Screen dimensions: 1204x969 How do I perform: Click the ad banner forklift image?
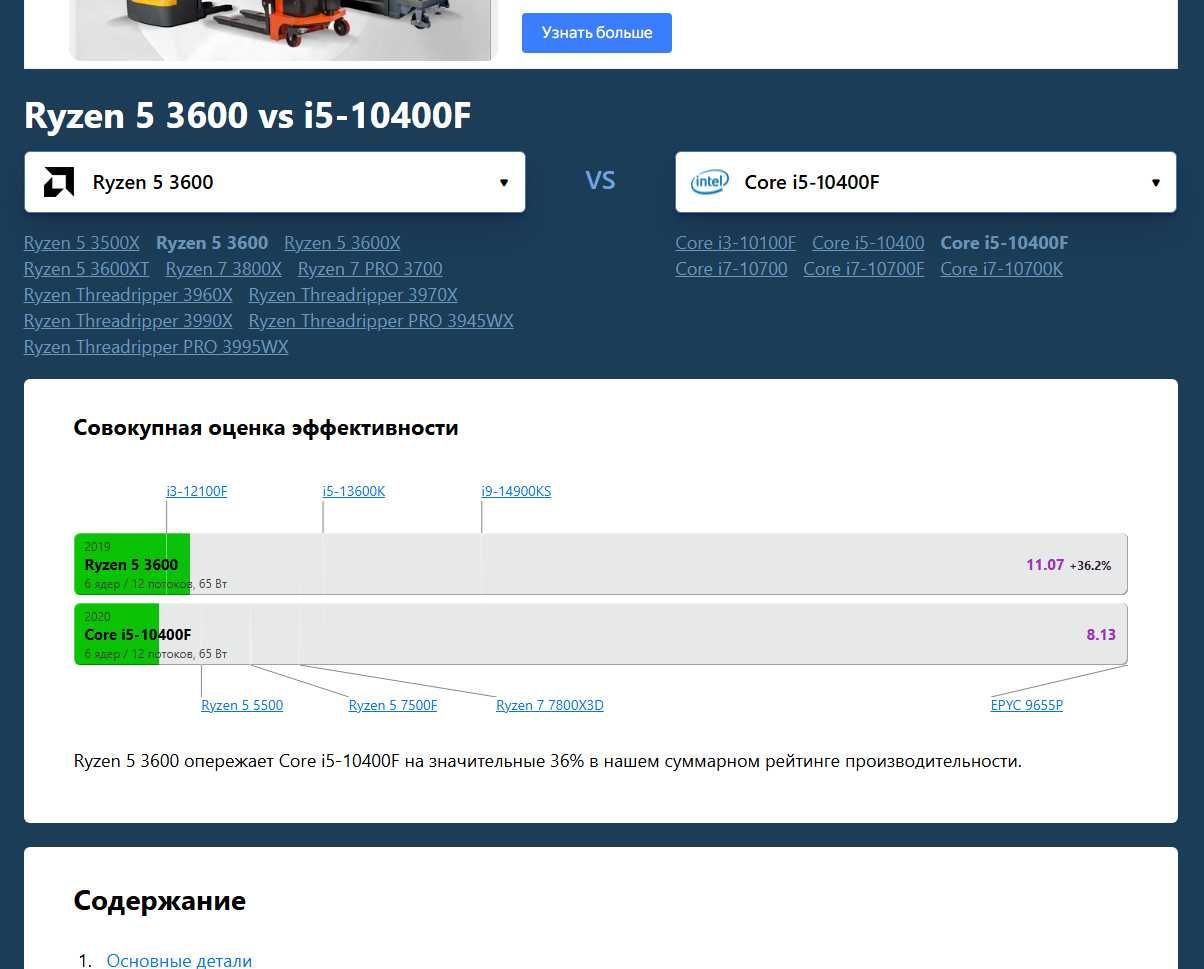point(281,30)
